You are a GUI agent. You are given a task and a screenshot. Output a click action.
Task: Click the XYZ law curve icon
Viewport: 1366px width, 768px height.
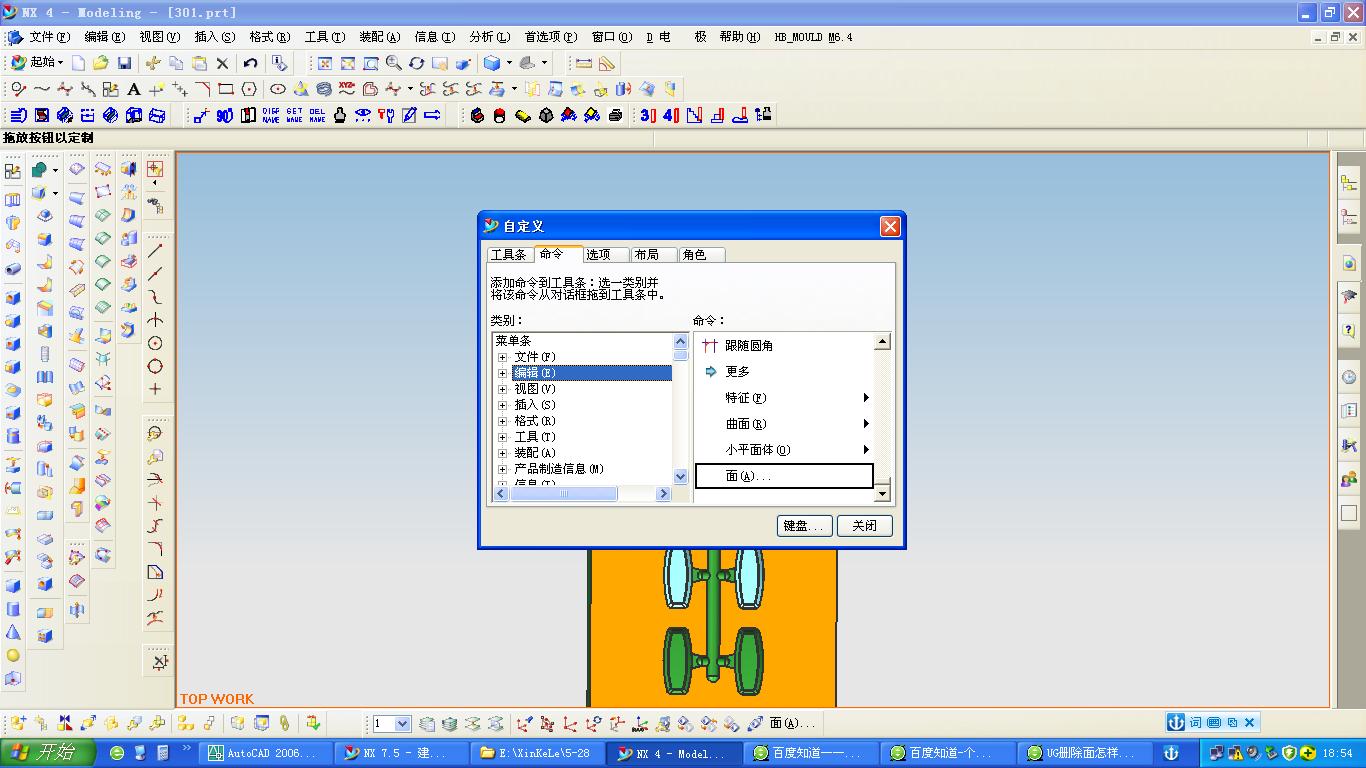pyautogui.click(x=347, y=89)
